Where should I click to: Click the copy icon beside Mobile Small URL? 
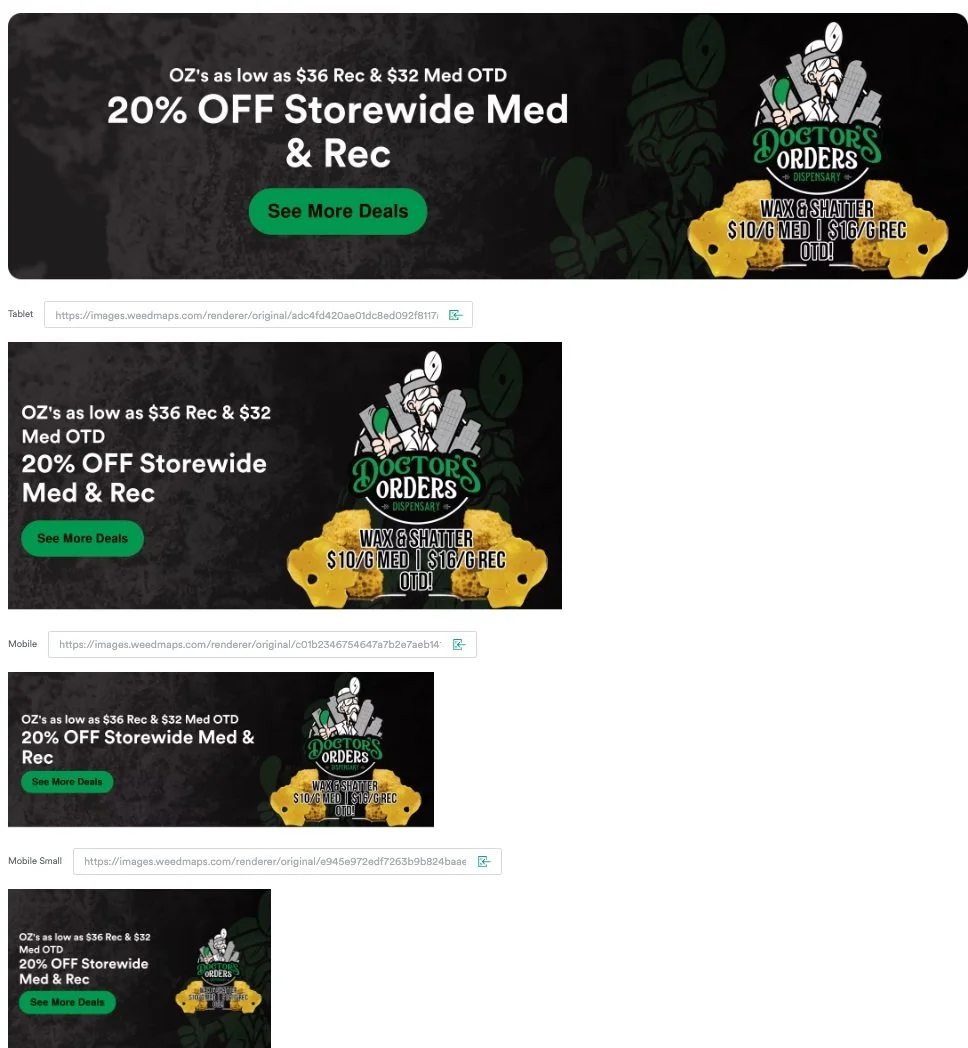point(484,862)
